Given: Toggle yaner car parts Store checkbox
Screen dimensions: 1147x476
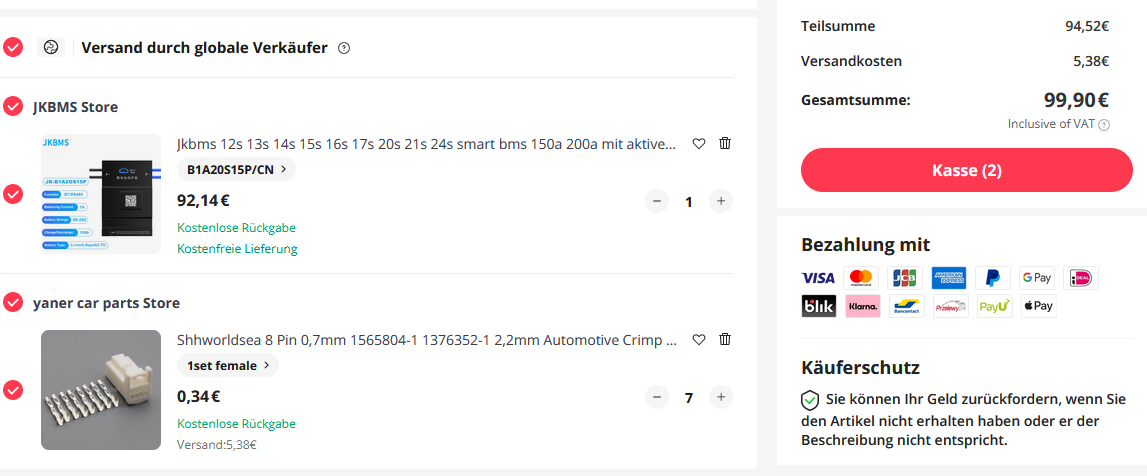Looking at the screenshot, I should [13, 302].
